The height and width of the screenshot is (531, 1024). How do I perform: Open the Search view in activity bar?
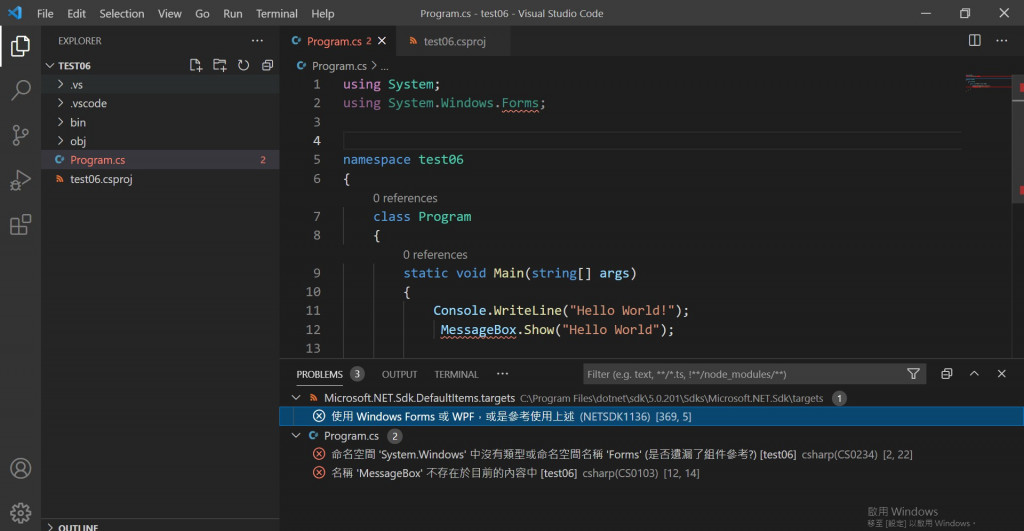coord(20,91)
